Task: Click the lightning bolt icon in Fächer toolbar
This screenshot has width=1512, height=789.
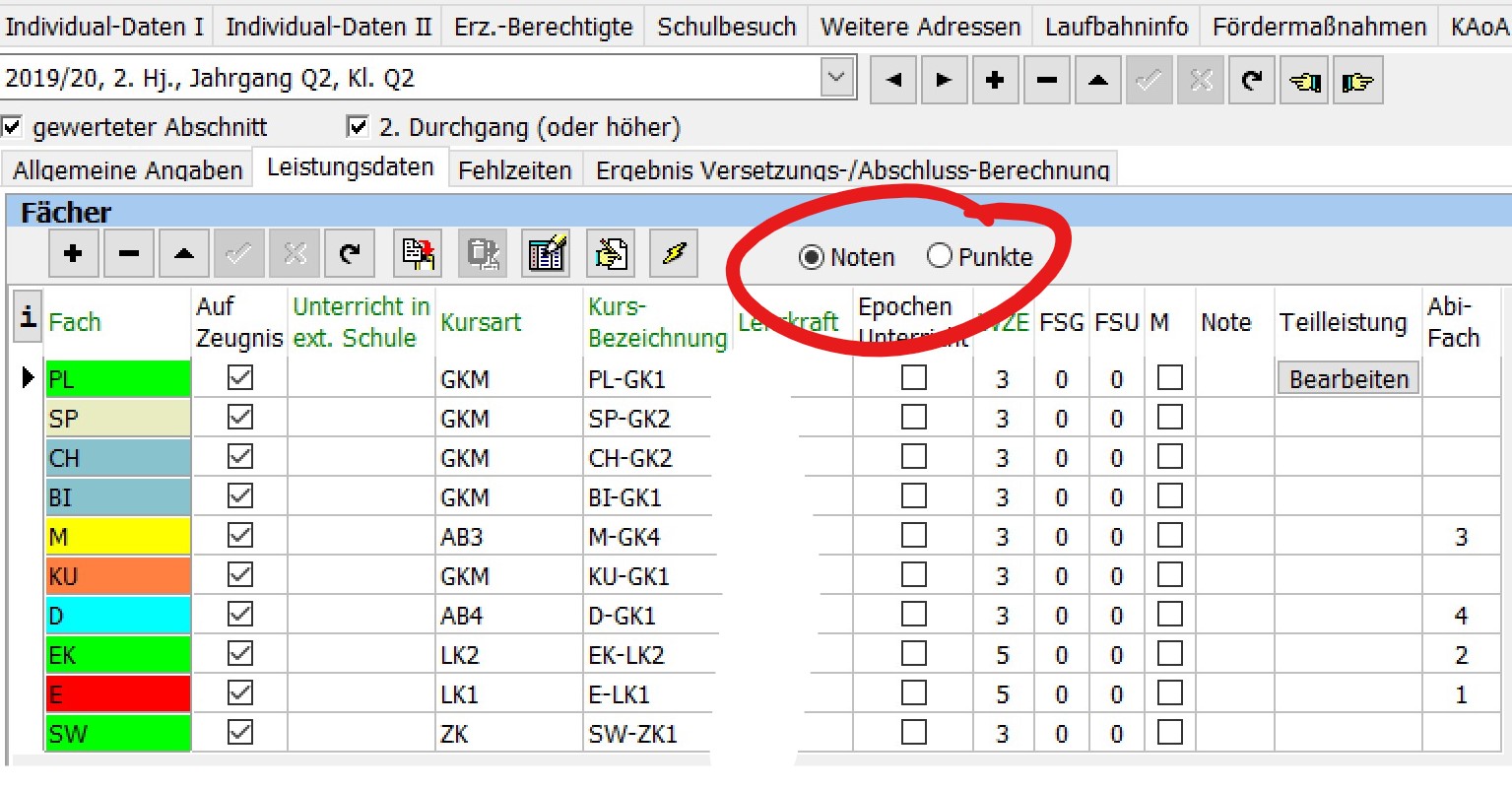Action: pyautogui.click(x=674, y=254)
